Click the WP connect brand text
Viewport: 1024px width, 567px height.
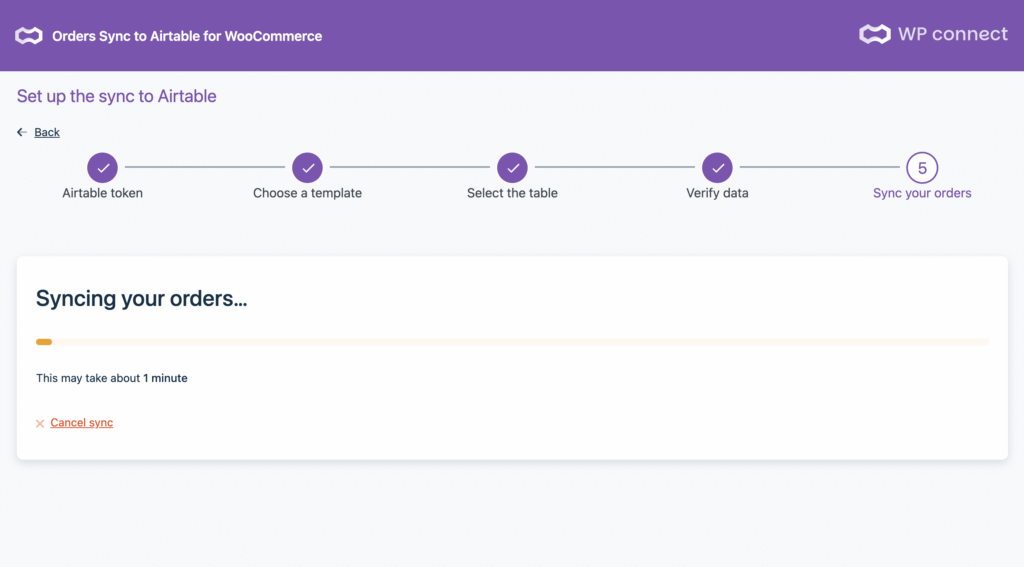click(952, 34)
